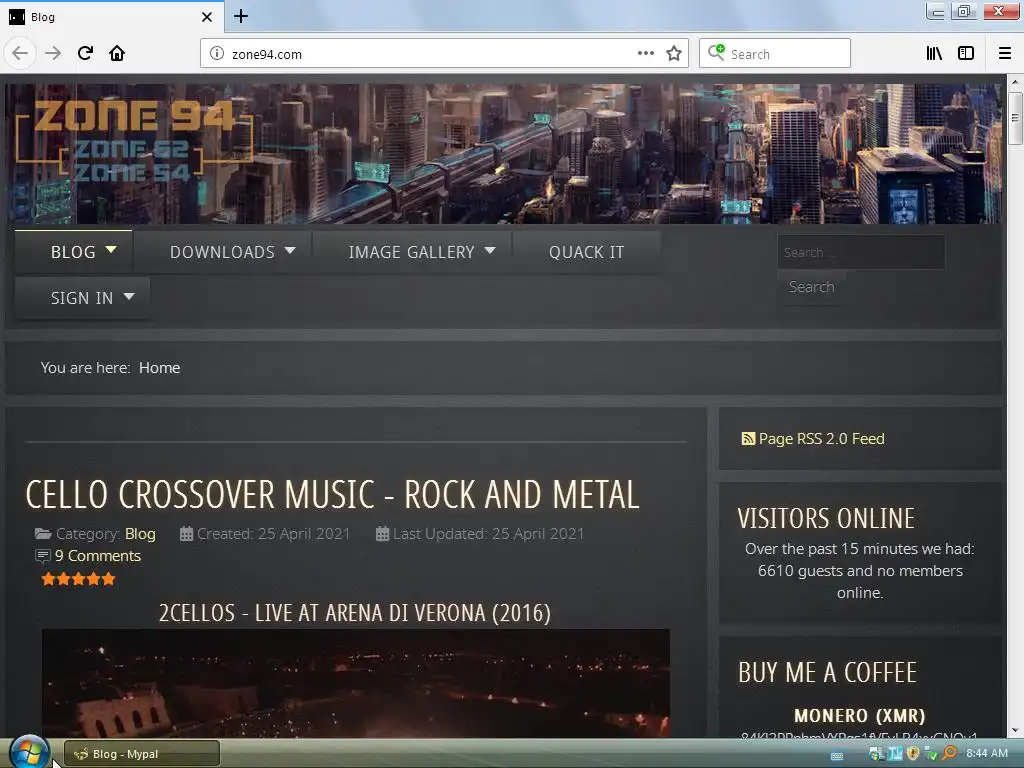Viewport: 1024px width, 768px height.
Task: Click the Zone 94 logo in banner
Action: click(133, 140)
